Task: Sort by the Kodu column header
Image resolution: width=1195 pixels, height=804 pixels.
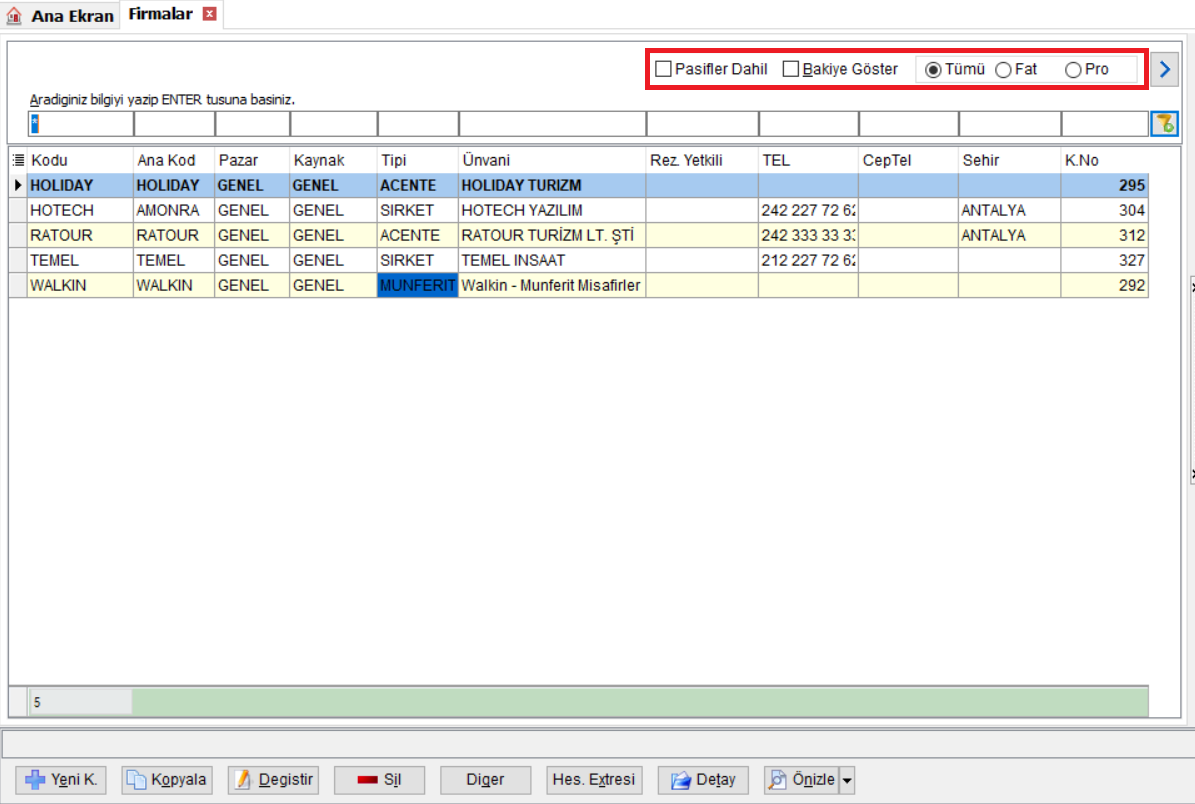Action: coord(80,160)
